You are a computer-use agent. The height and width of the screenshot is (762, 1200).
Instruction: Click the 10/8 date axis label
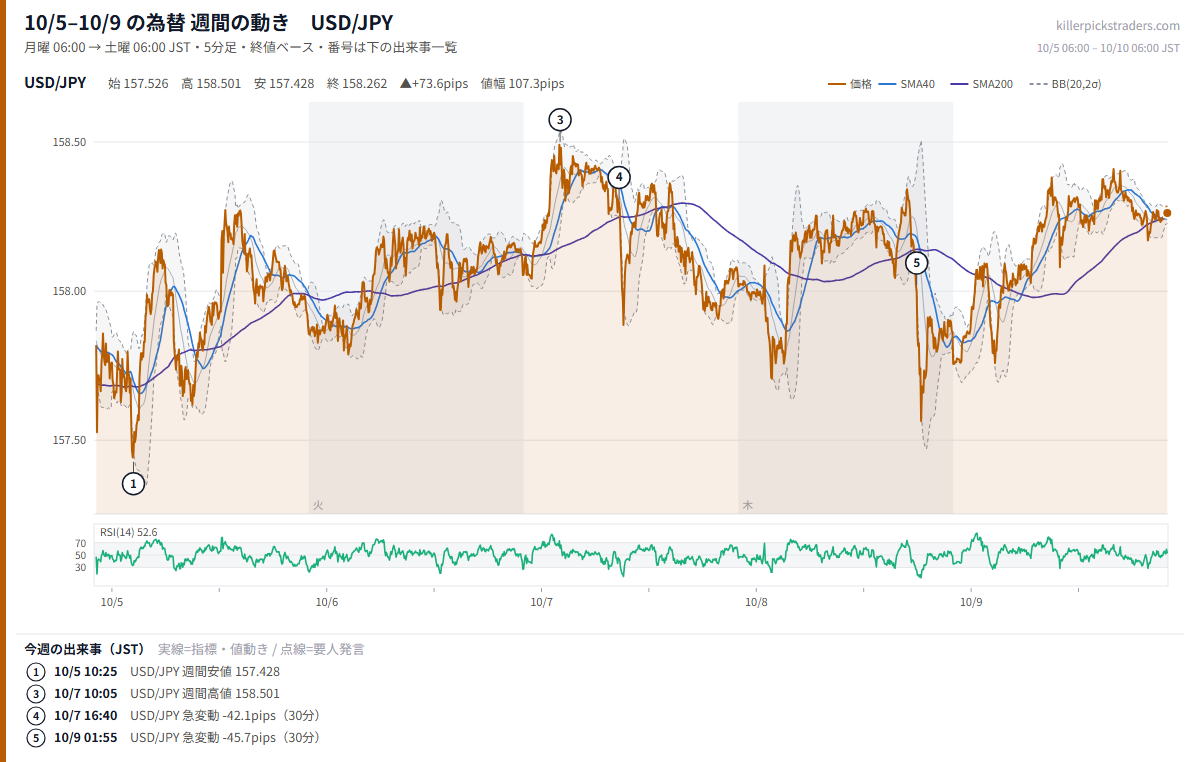(x=757, y=602)
